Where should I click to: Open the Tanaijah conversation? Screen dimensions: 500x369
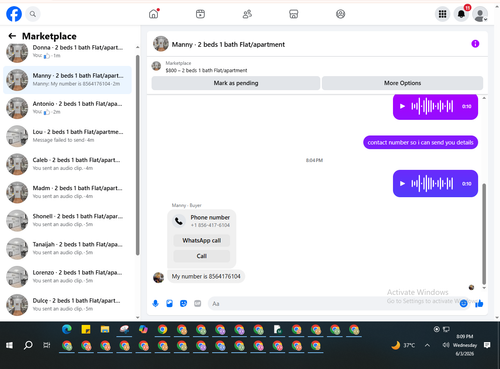click(x=67, y=249)
